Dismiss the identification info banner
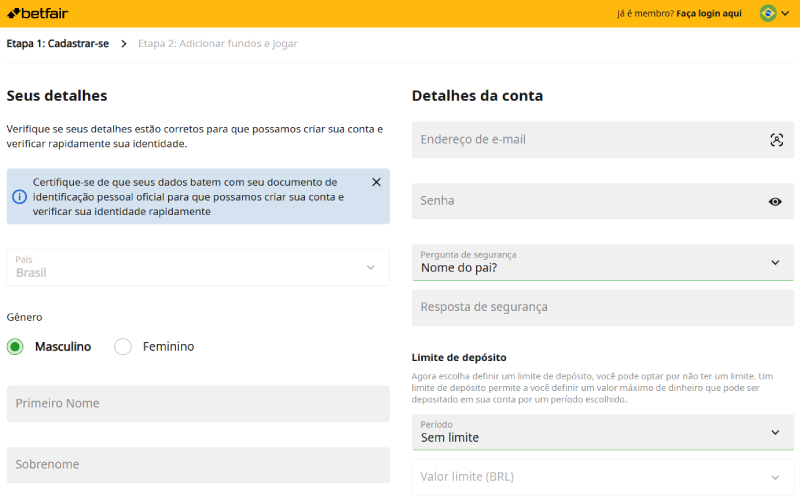The height and width of the screenshot is (504, 800). [377, 182]
